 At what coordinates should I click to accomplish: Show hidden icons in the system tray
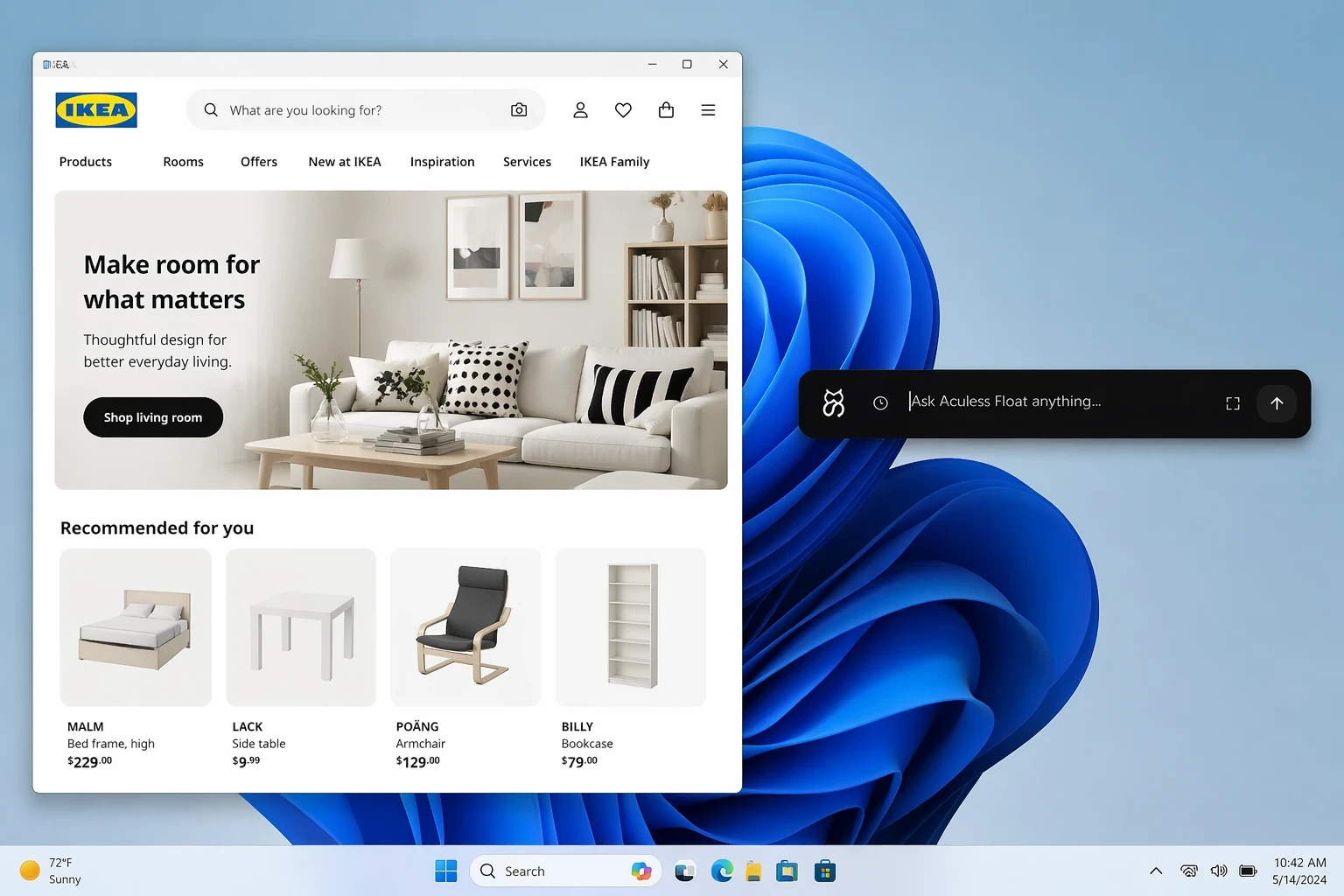tap(1156, 871)
